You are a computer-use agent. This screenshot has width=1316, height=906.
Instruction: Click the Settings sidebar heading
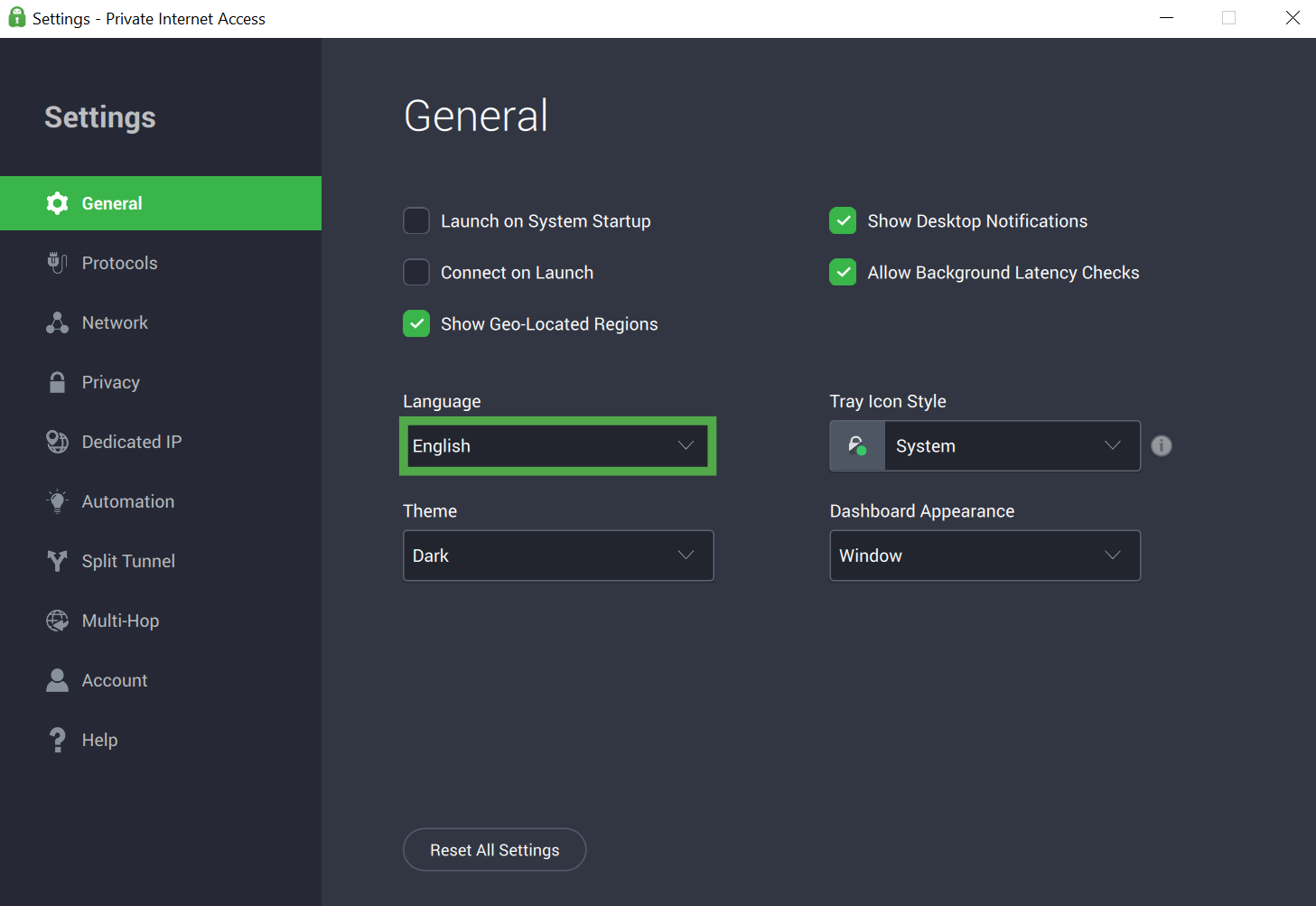coord(100,117)
